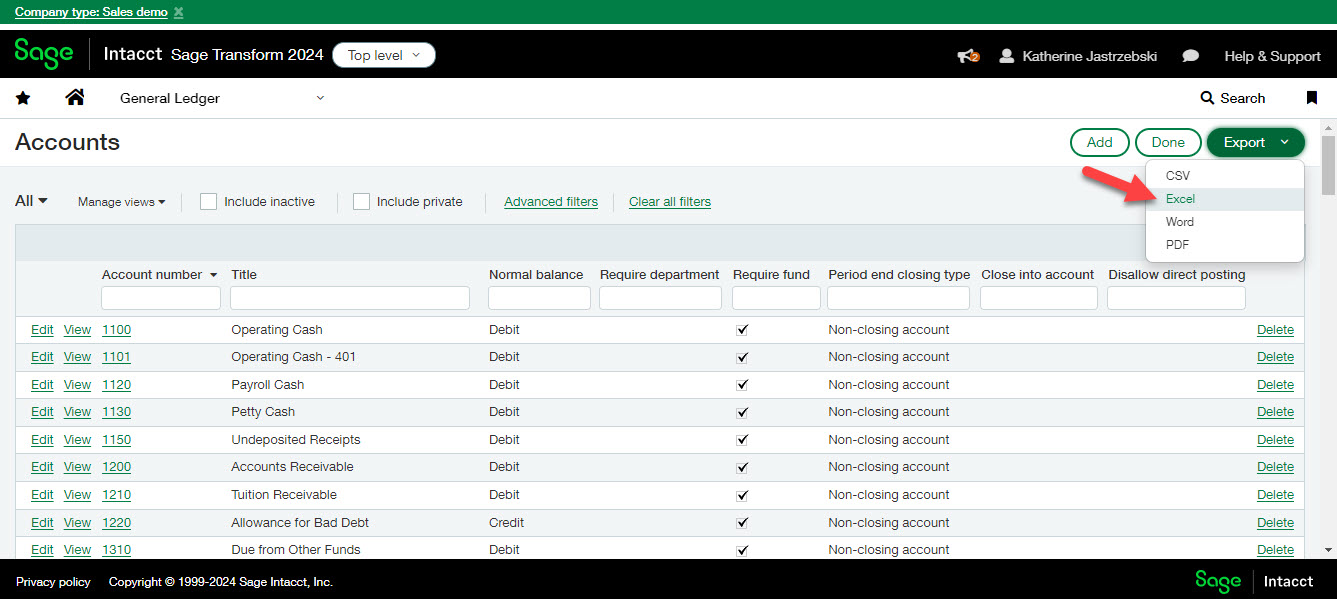
Task: Select Excel from the Export menu
Action: pyautogui.click(x=1180, y=199)
